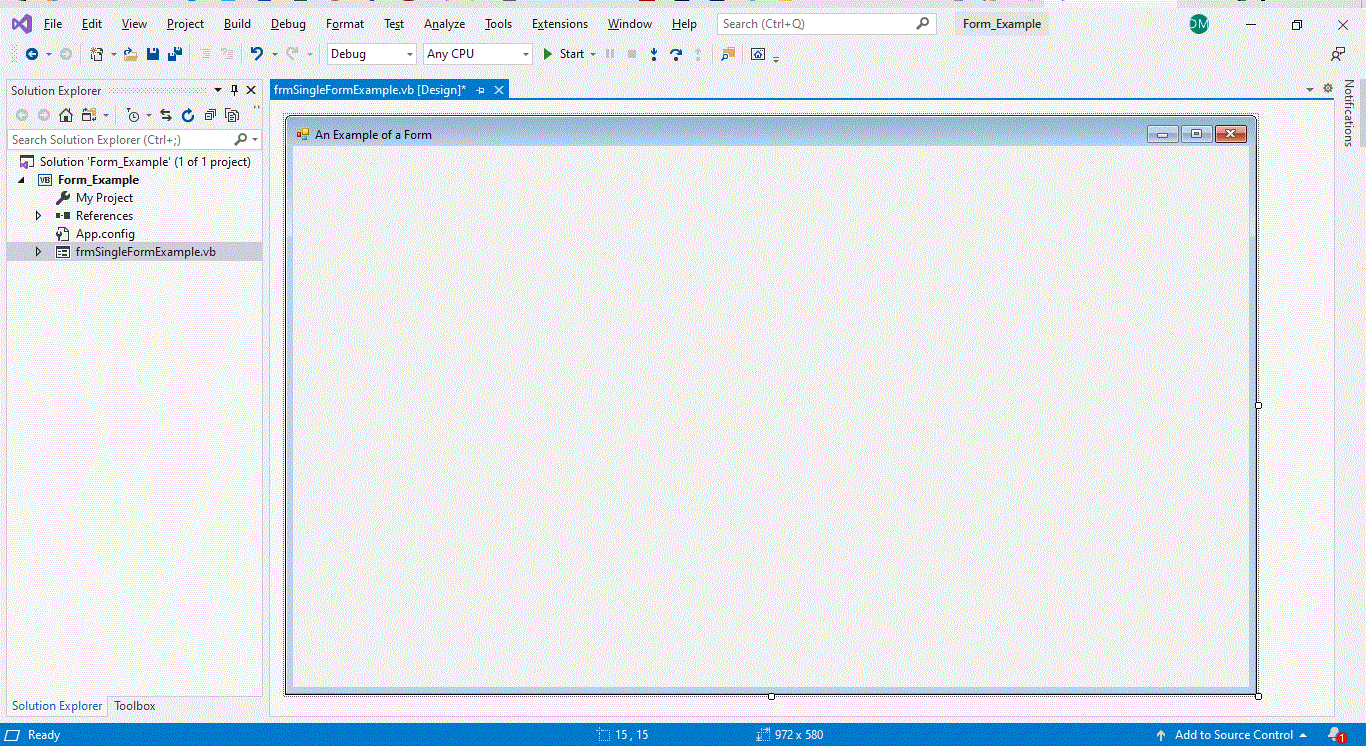The image size is (1366, 746).
Task: Open the Any CPU platform dropdown
Action: click(478, 54)
